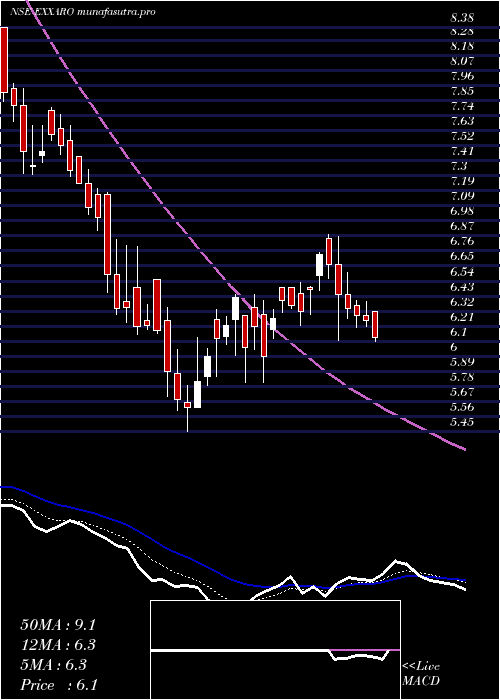Click the 6.87 price axis label
This screenshot has height=700, width=500.
(x=462, y=226)
